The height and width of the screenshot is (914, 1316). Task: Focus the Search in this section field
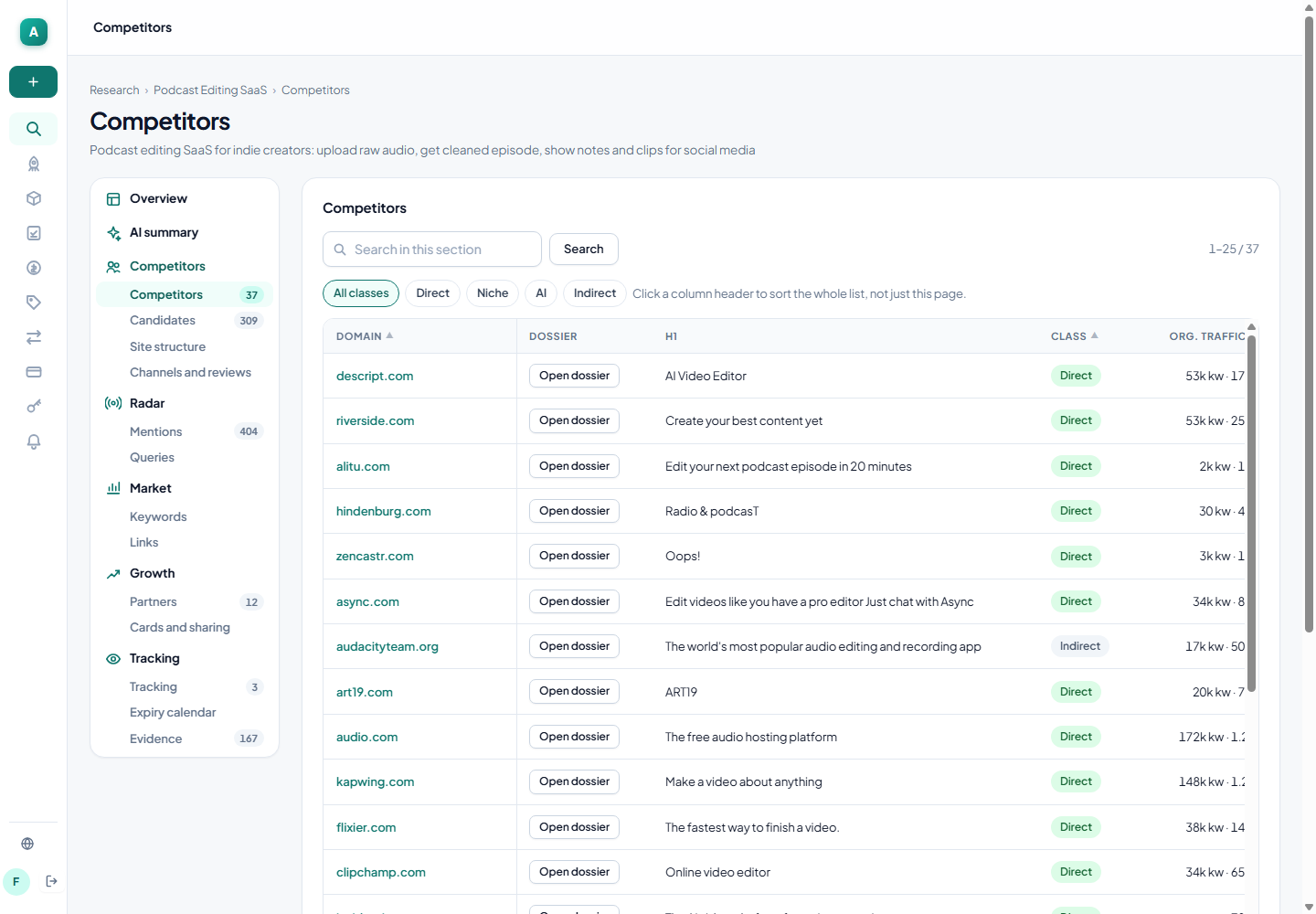432,250
